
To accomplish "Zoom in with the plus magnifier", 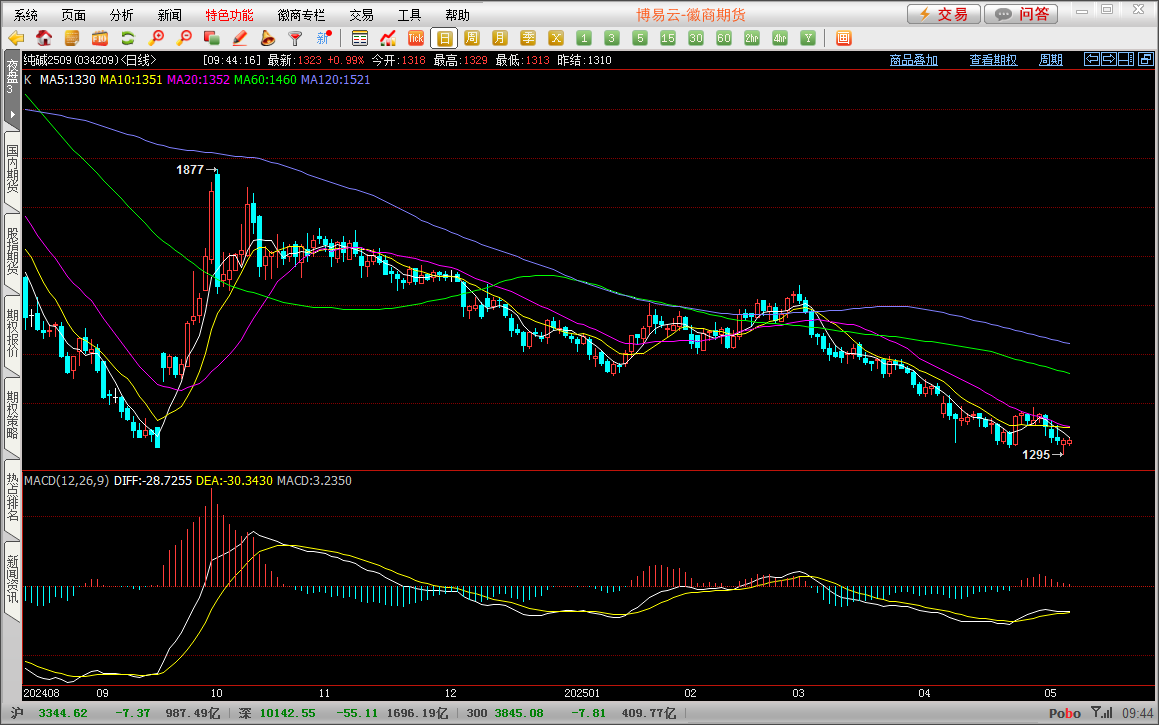I will click(x=156, y=38).
